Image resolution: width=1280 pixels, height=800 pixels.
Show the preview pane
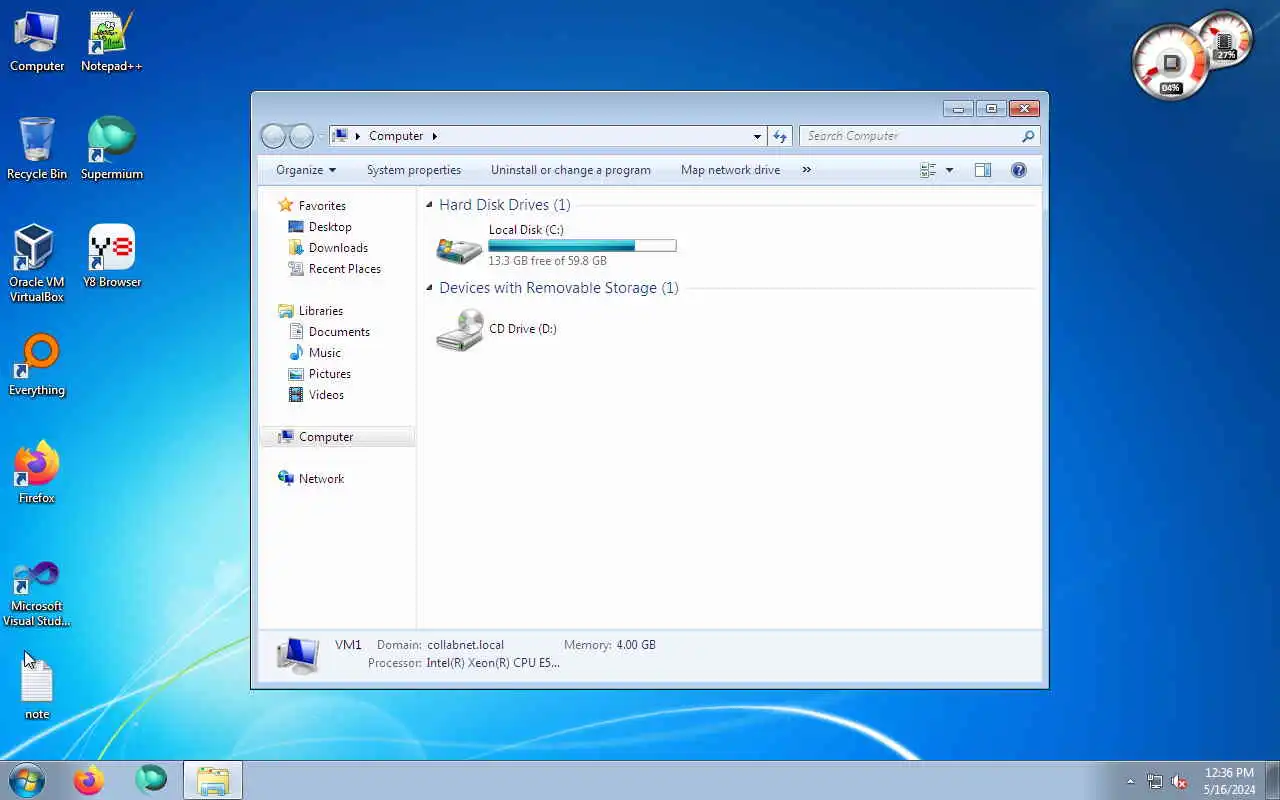point(983,170)
